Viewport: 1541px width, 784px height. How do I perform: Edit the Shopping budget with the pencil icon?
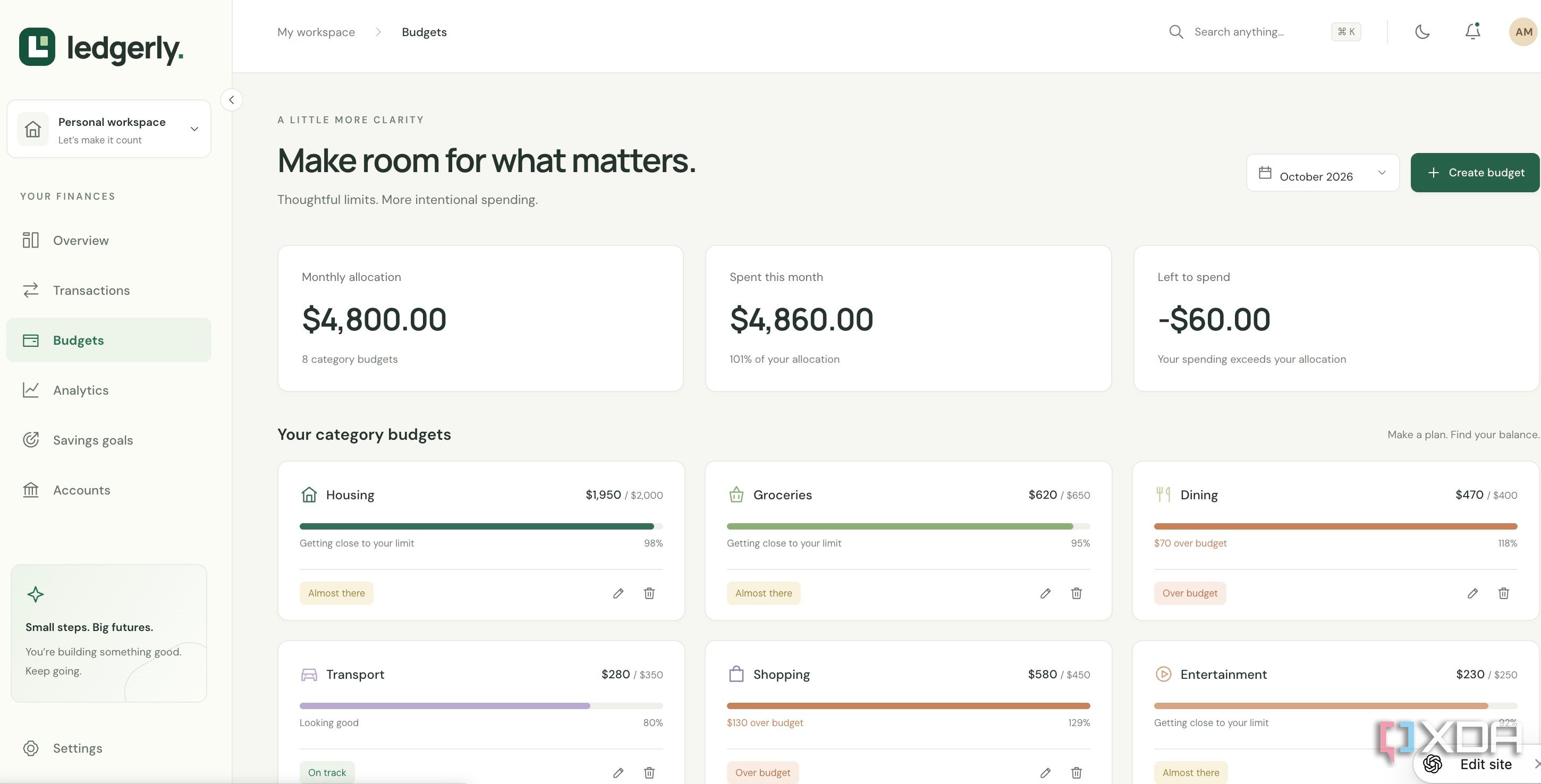[x=1045, y=773]
